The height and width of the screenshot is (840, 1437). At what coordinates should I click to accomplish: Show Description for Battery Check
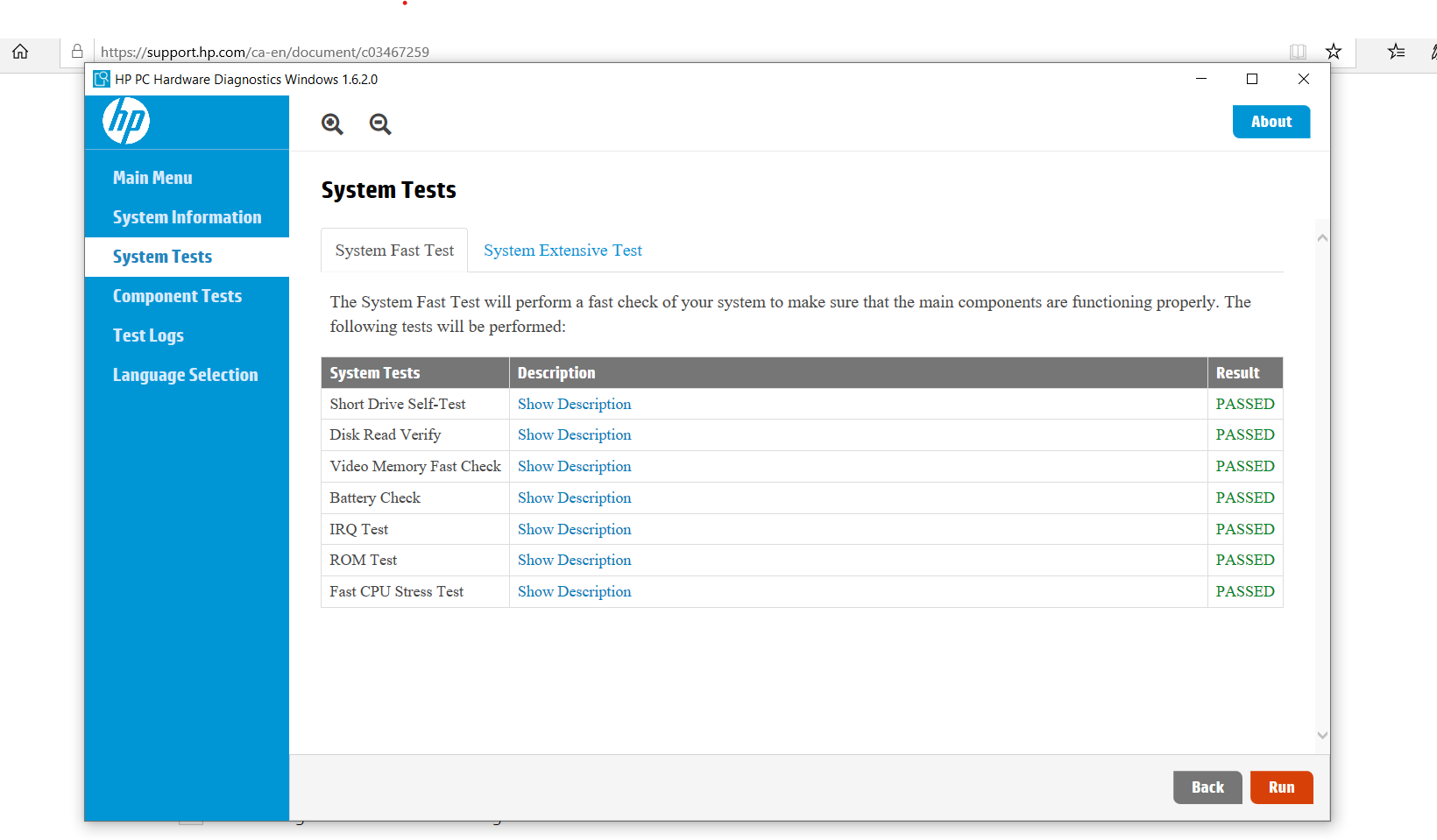tap(574, 498)
